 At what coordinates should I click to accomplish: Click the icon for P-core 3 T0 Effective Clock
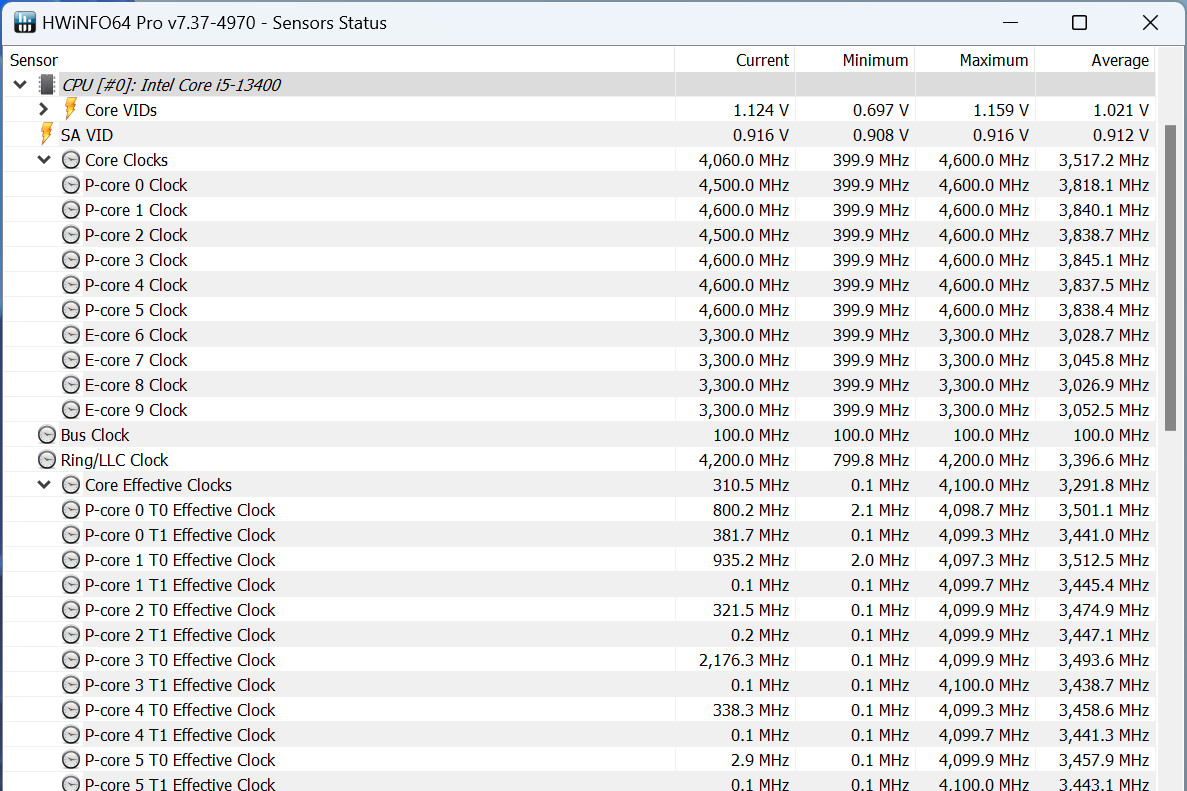70,659
